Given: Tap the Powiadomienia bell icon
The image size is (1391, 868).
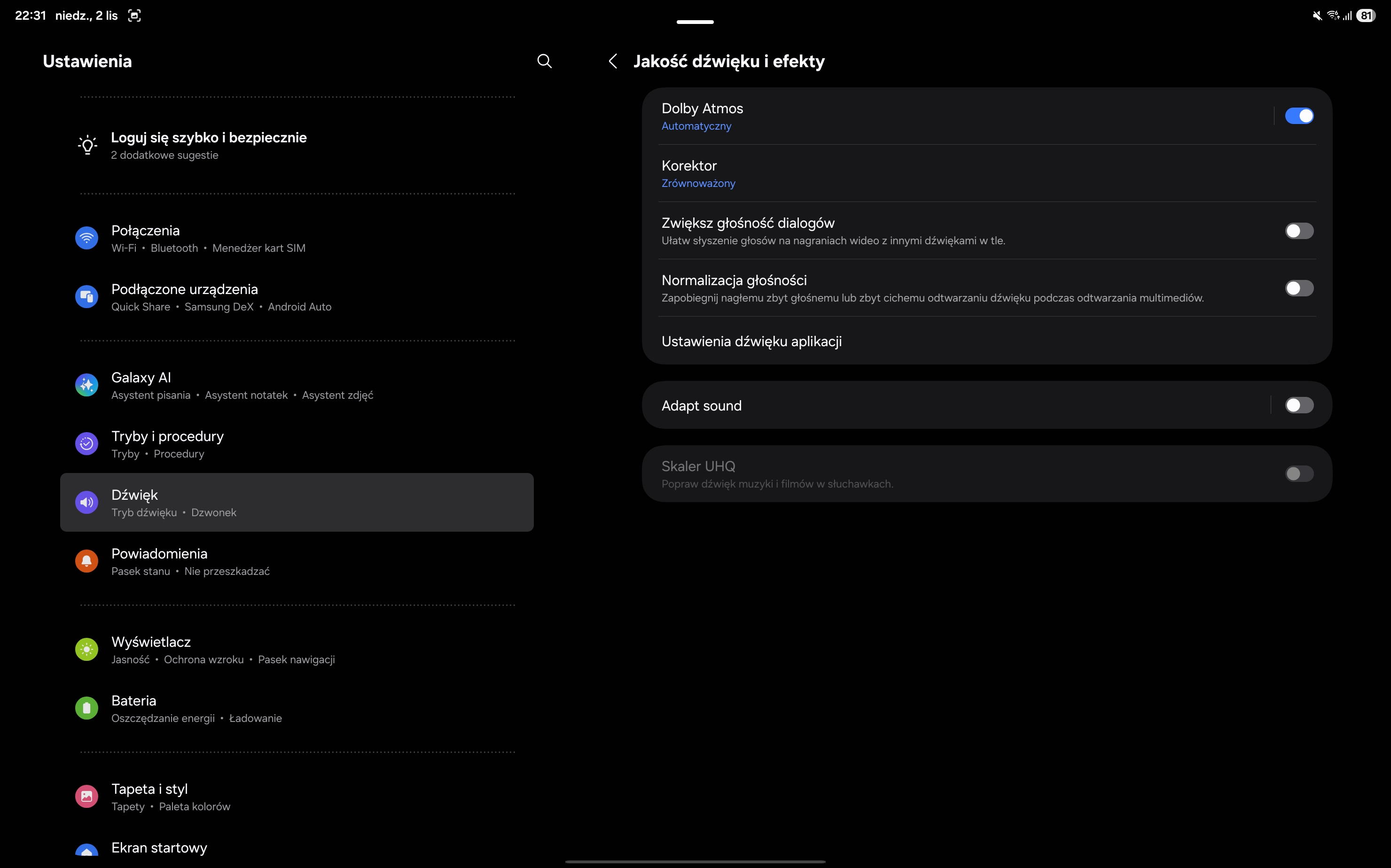Looking at the screenshot, I should [87, 561].
